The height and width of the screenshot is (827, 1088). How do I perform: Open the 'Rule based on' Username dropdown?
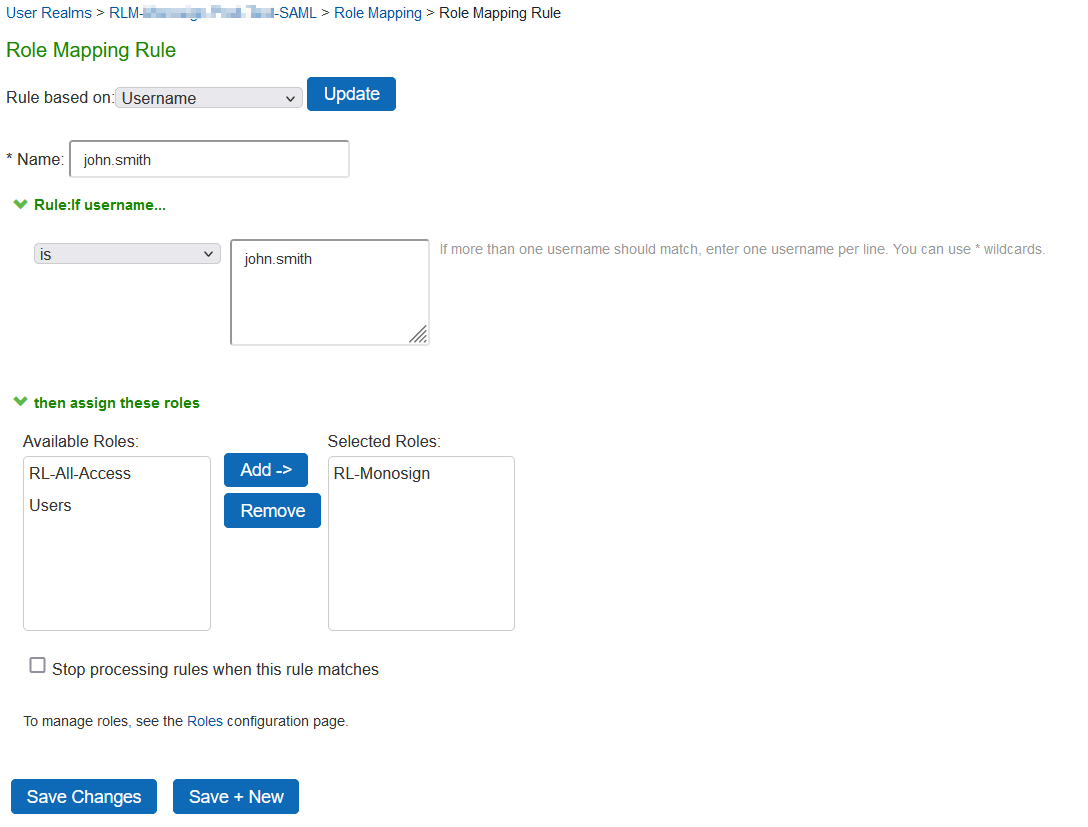[x=209, y=98]
